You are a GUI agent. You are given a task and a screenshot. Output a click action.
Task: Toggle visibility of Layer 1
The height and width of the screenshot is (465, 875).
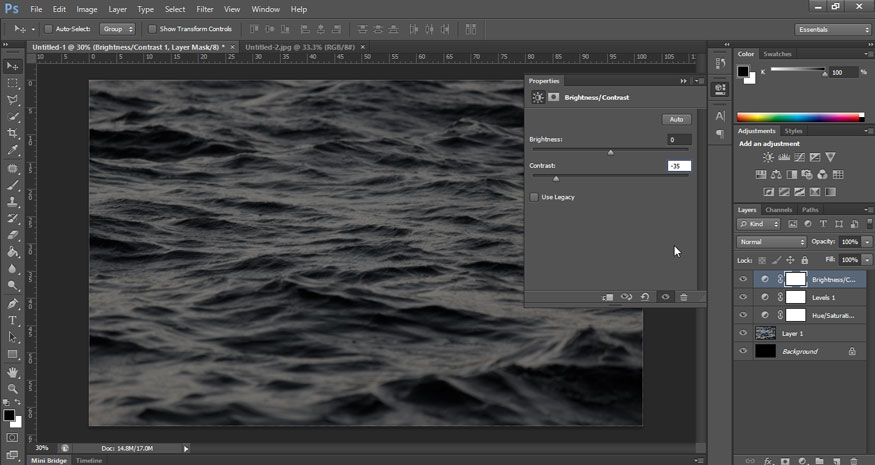point(743,333)
